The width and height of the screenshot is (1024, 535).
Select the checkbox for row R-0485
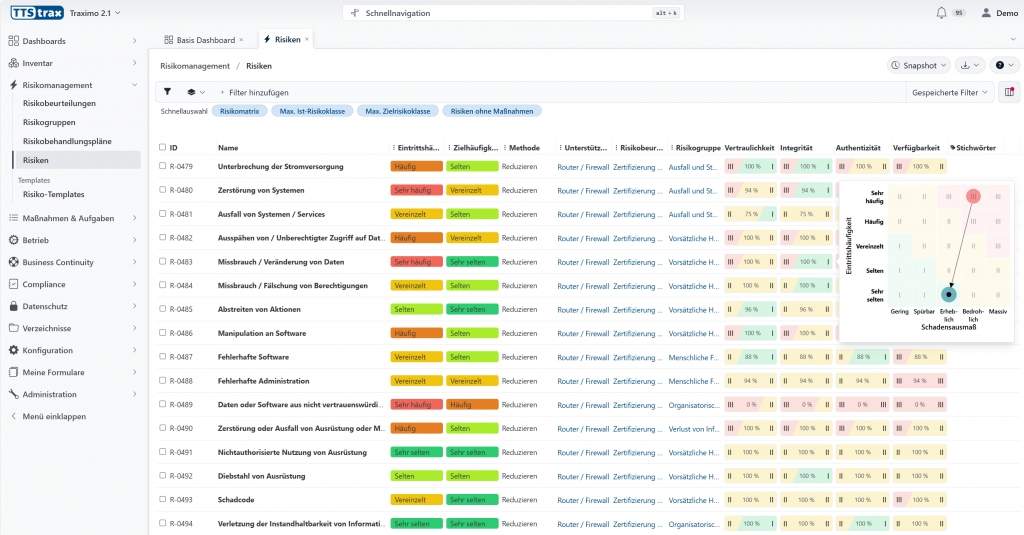tap(163, 309)
